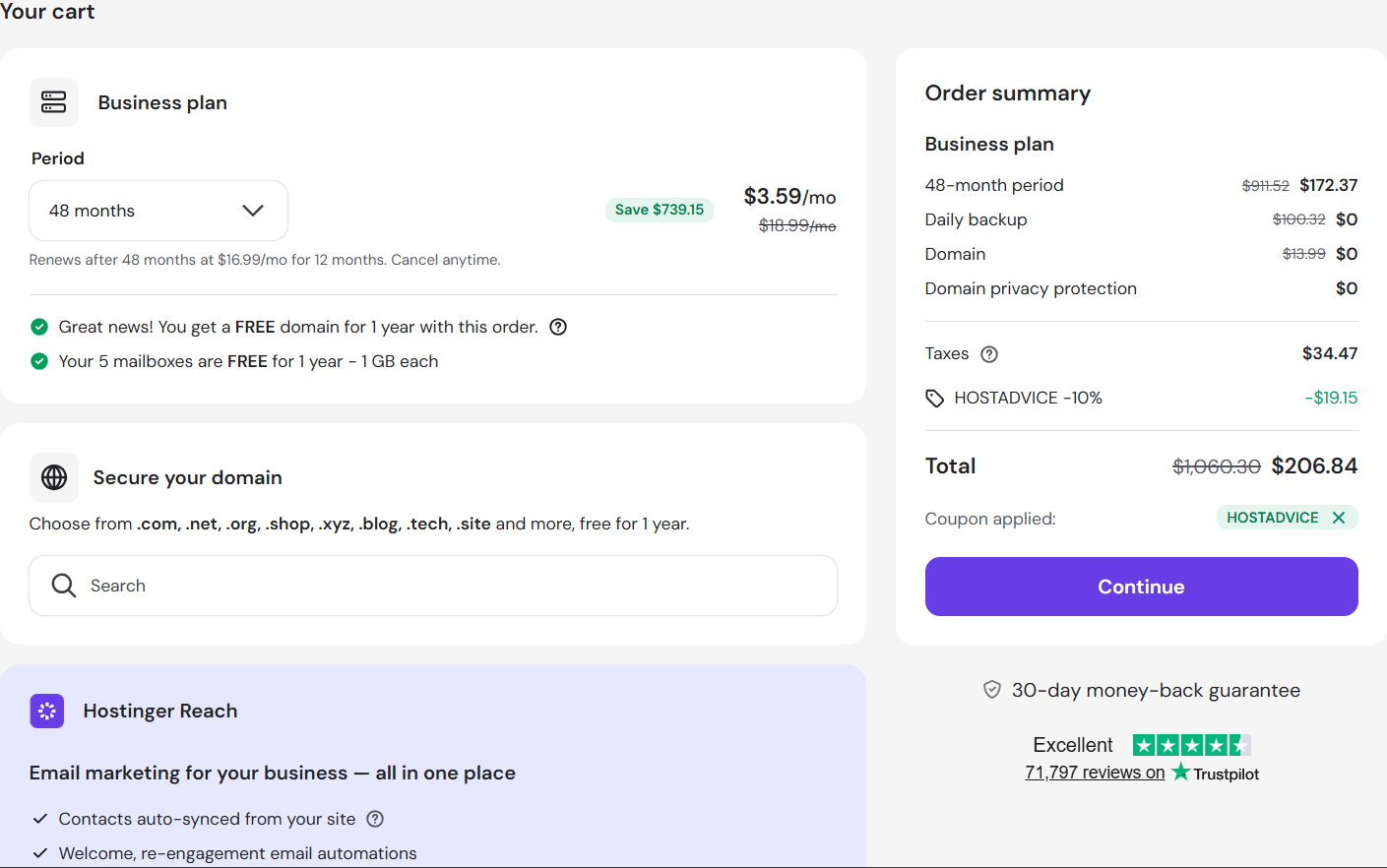Viewport: 1387px width, 868px height.
Task: Click the Your cart page title
Action: (x=47, y=12)
